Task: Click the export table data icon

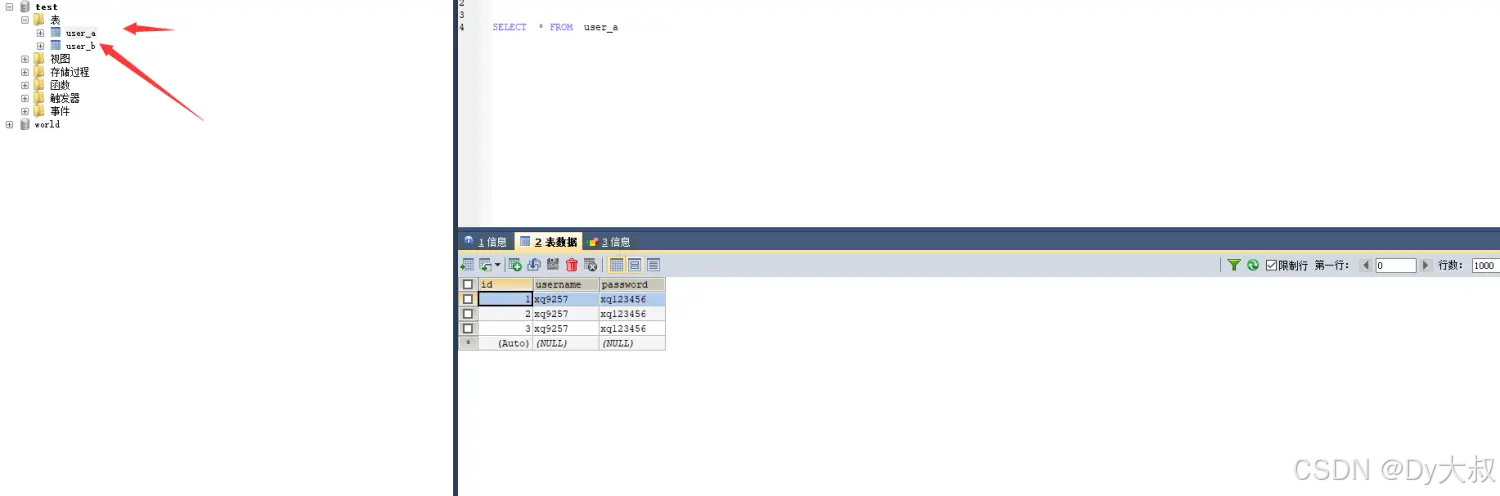Action: pos(467,265)
